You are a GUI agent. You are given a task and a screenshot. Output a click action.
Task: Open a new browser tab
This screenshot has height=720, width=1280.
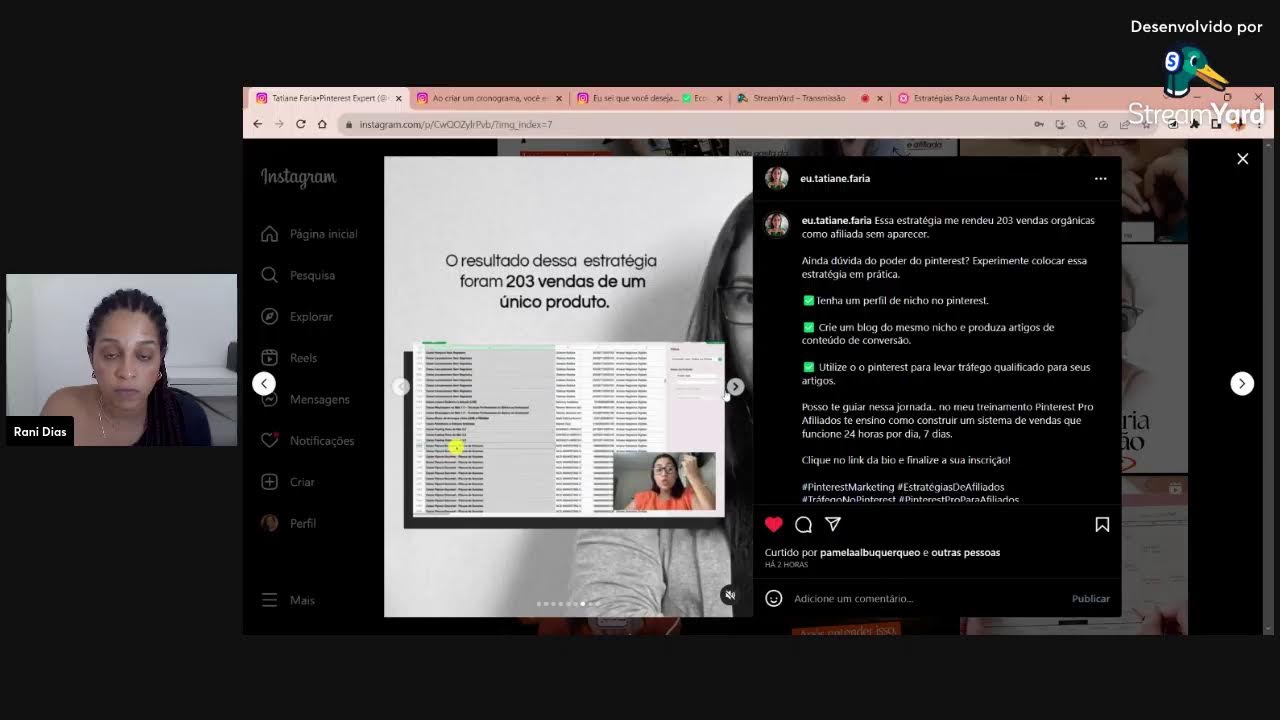click(1065, 98)
